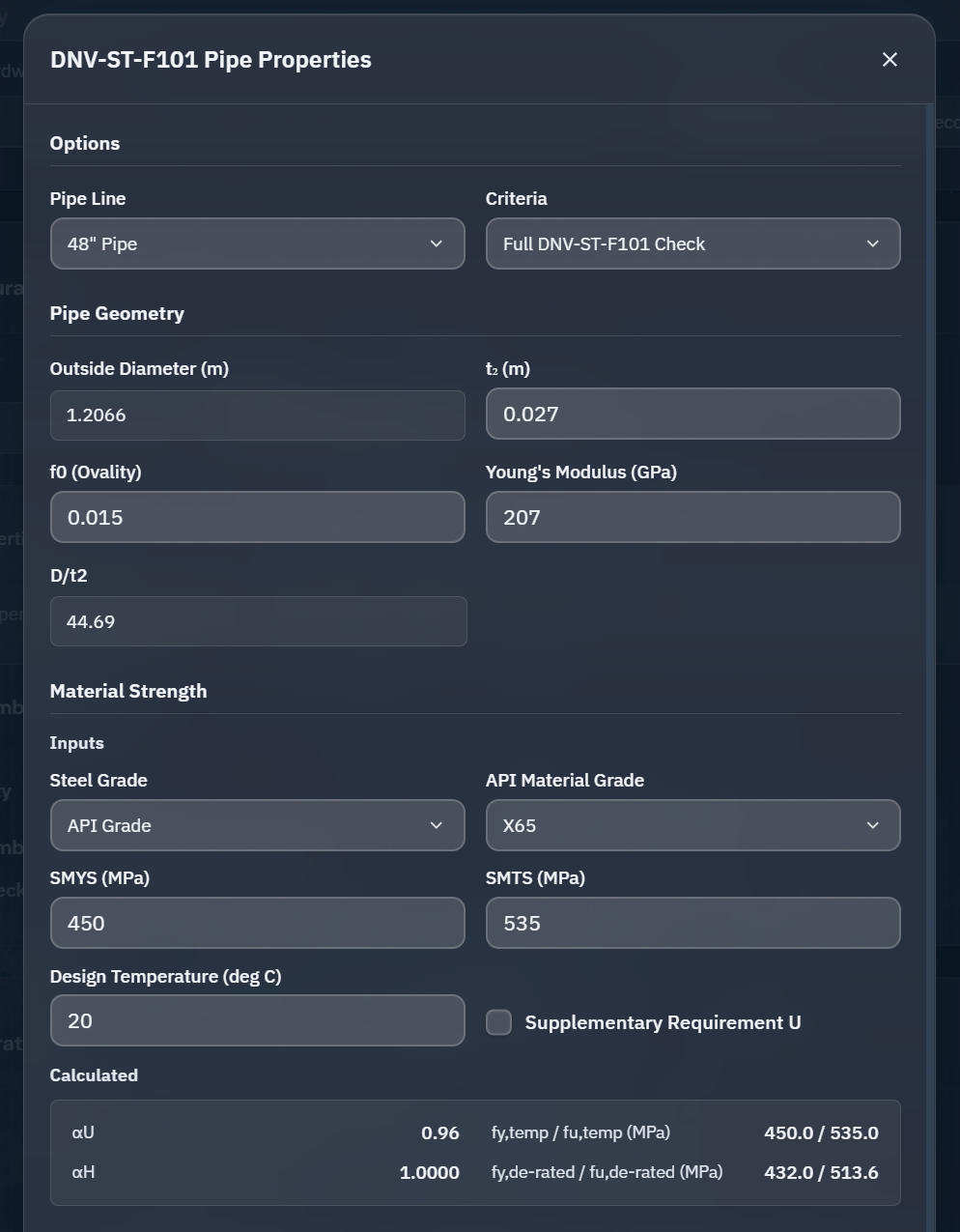960x1232 pixels.
Task: Click the Outside Diameter field
Action: click(257, 415)
